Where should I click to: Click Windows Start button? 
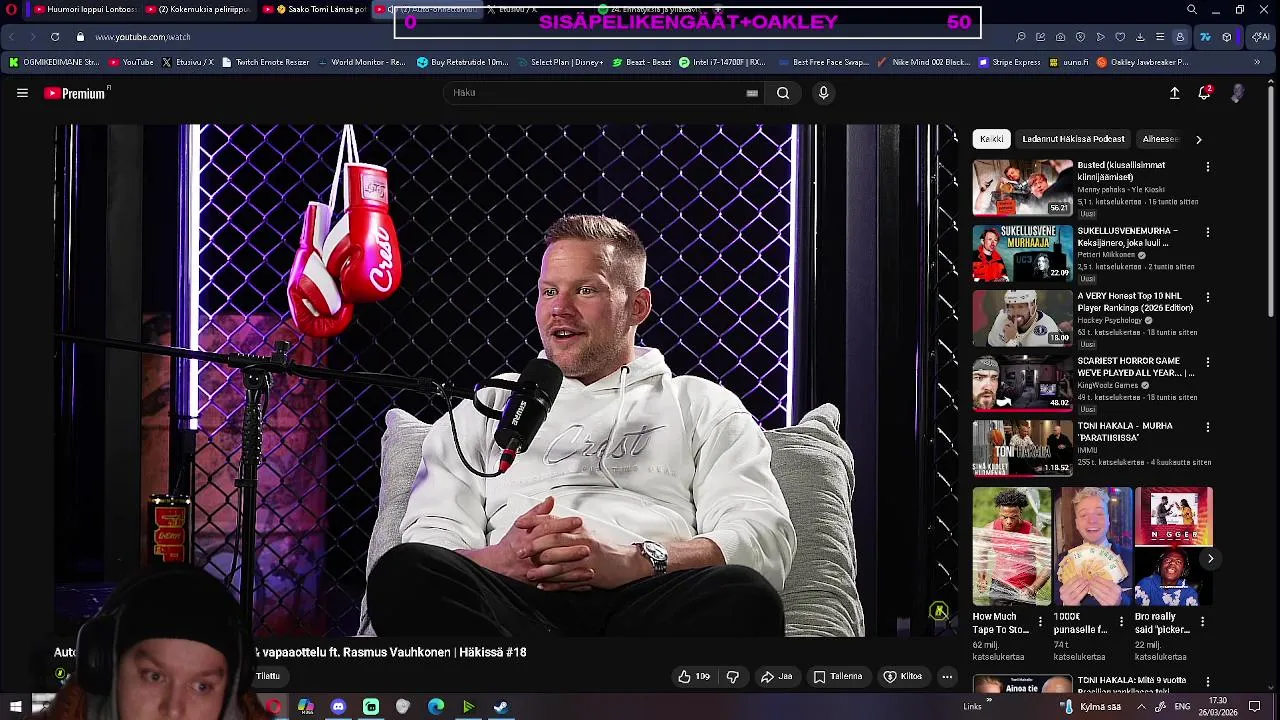(15, 707)
